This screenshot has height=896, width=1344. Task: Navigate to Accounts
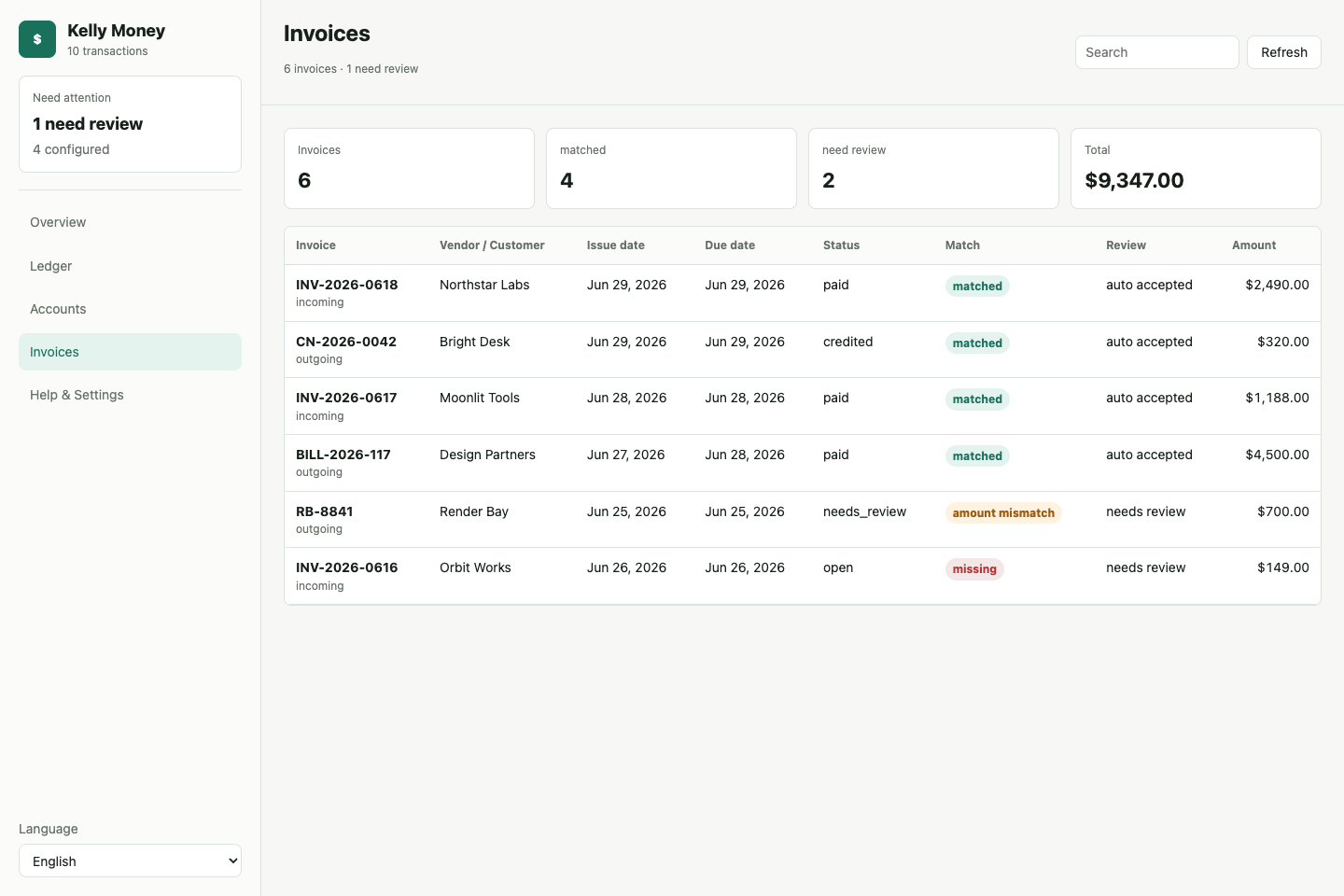tap(130, 309)
